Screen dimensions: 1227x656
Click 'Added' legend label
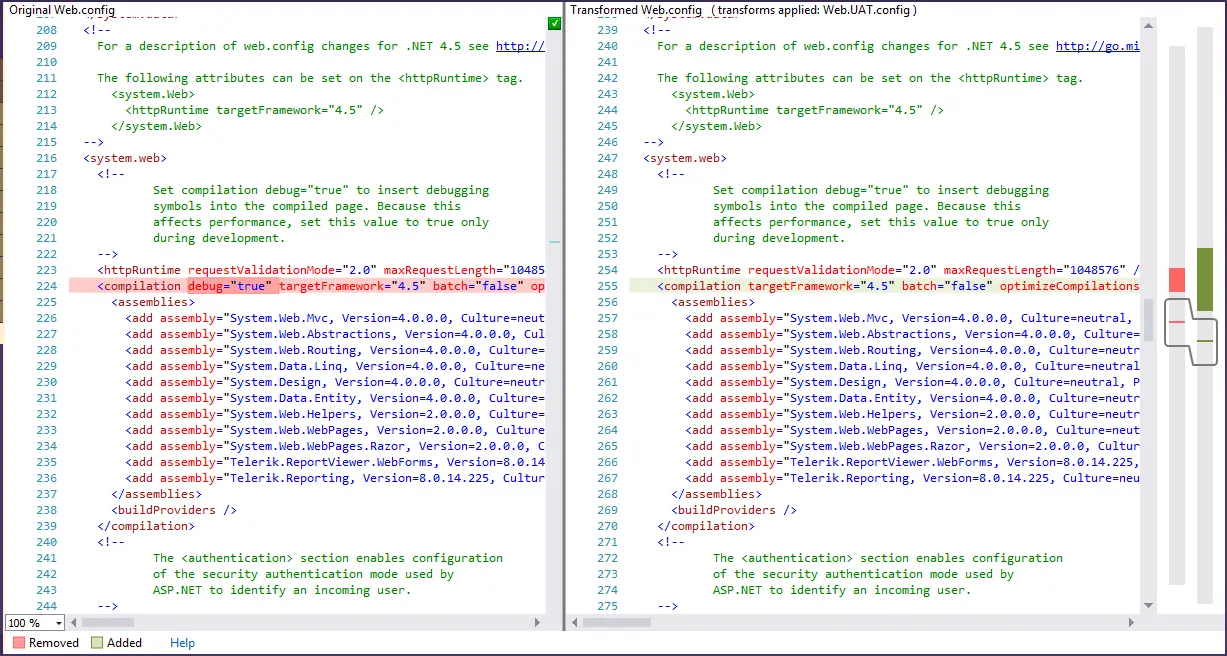coord(125,643)
